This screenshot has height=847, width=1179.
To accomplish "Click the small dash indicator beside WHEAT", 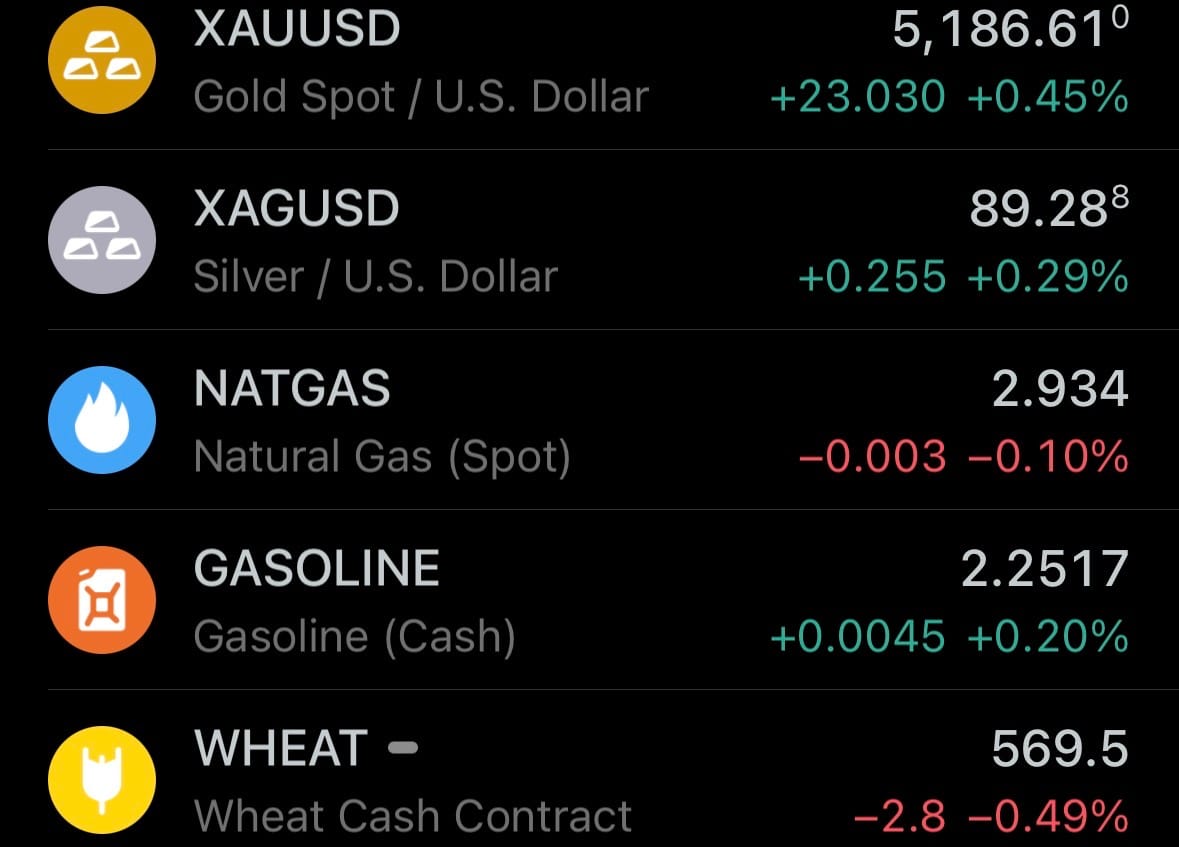I will pyautogui.click(x=402, y=747).
